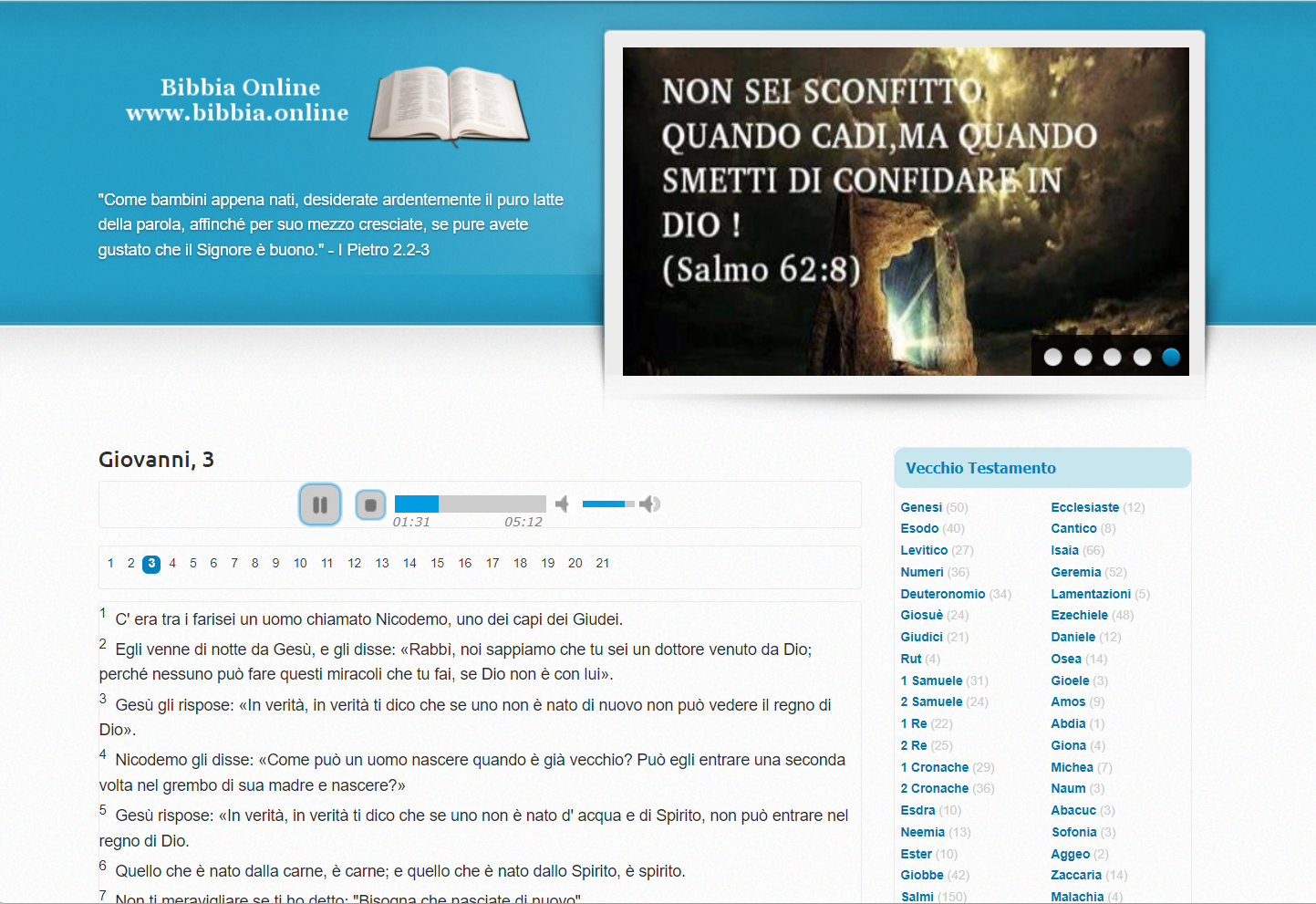Go to chapter 21 of Giovanni
Viewport: 1316px width, 904px height.
coord(602,564)
